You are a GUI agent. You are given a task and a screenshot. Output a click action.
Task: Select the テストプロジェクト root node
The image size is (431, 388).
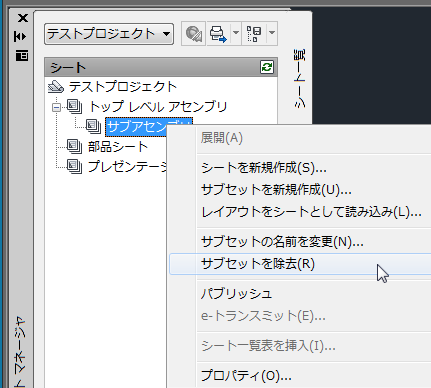point(123,87)
